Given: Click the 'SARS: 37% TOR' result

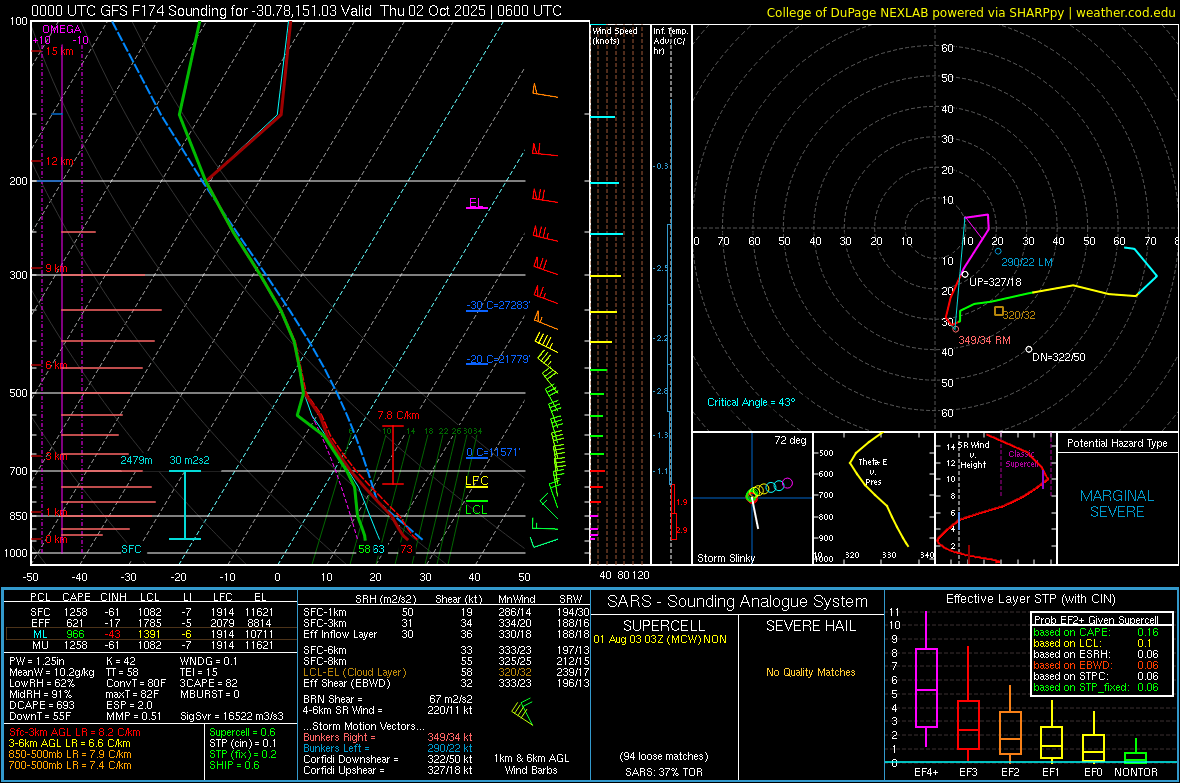Looking at the screenshot, I should tap(664, 772).
